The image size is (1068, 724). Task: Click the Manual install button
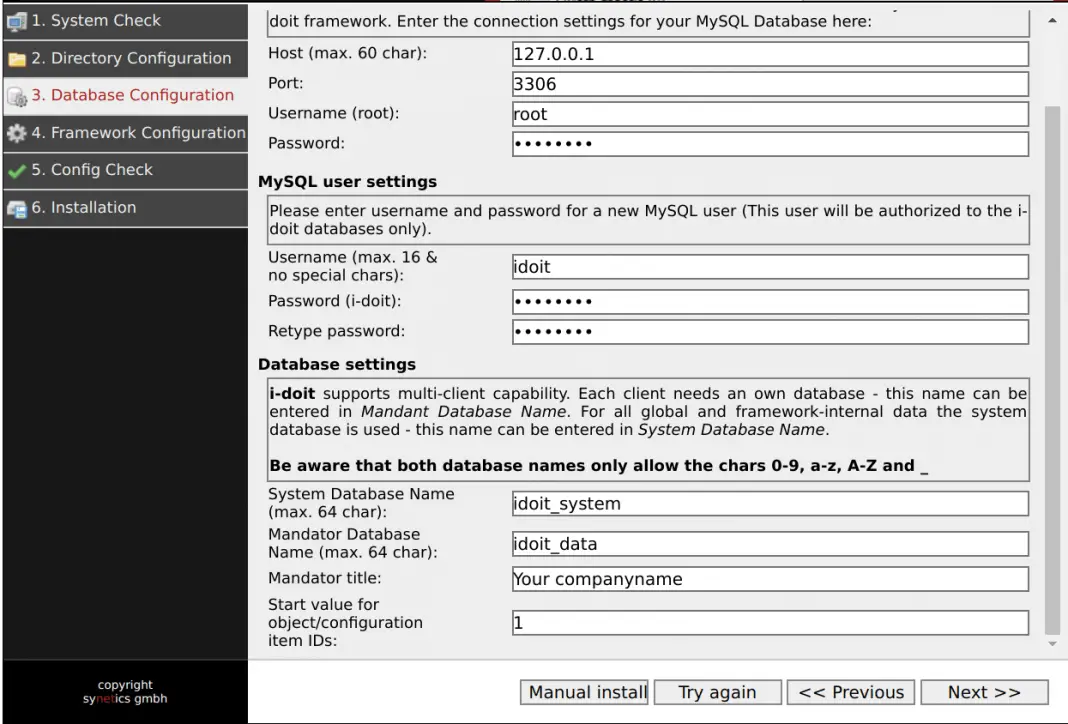pos(584,692)
